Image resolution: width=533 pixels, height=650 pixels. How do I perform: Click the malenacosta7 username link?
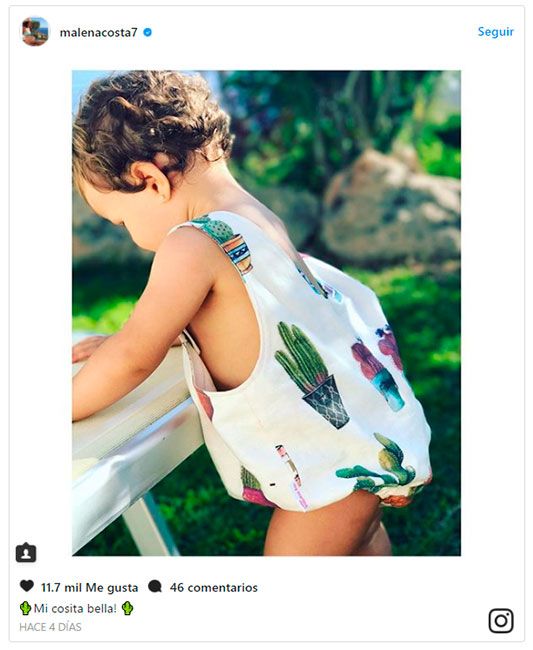(98, 32)
